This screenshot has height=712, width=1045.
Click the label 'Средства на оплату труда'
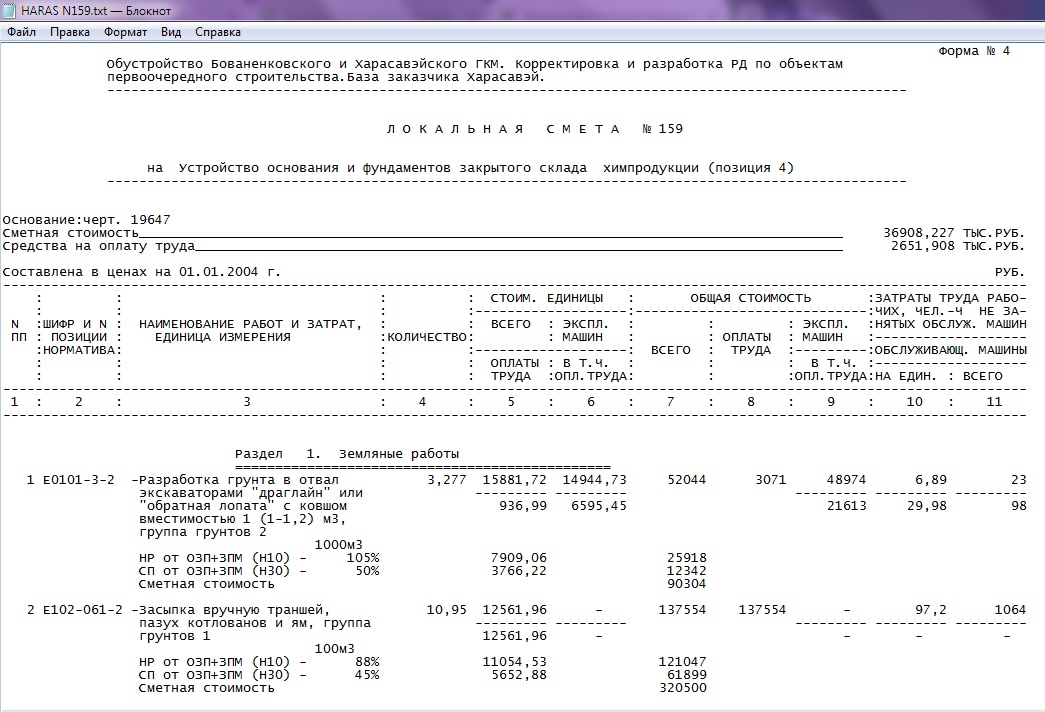coord(99,246)
